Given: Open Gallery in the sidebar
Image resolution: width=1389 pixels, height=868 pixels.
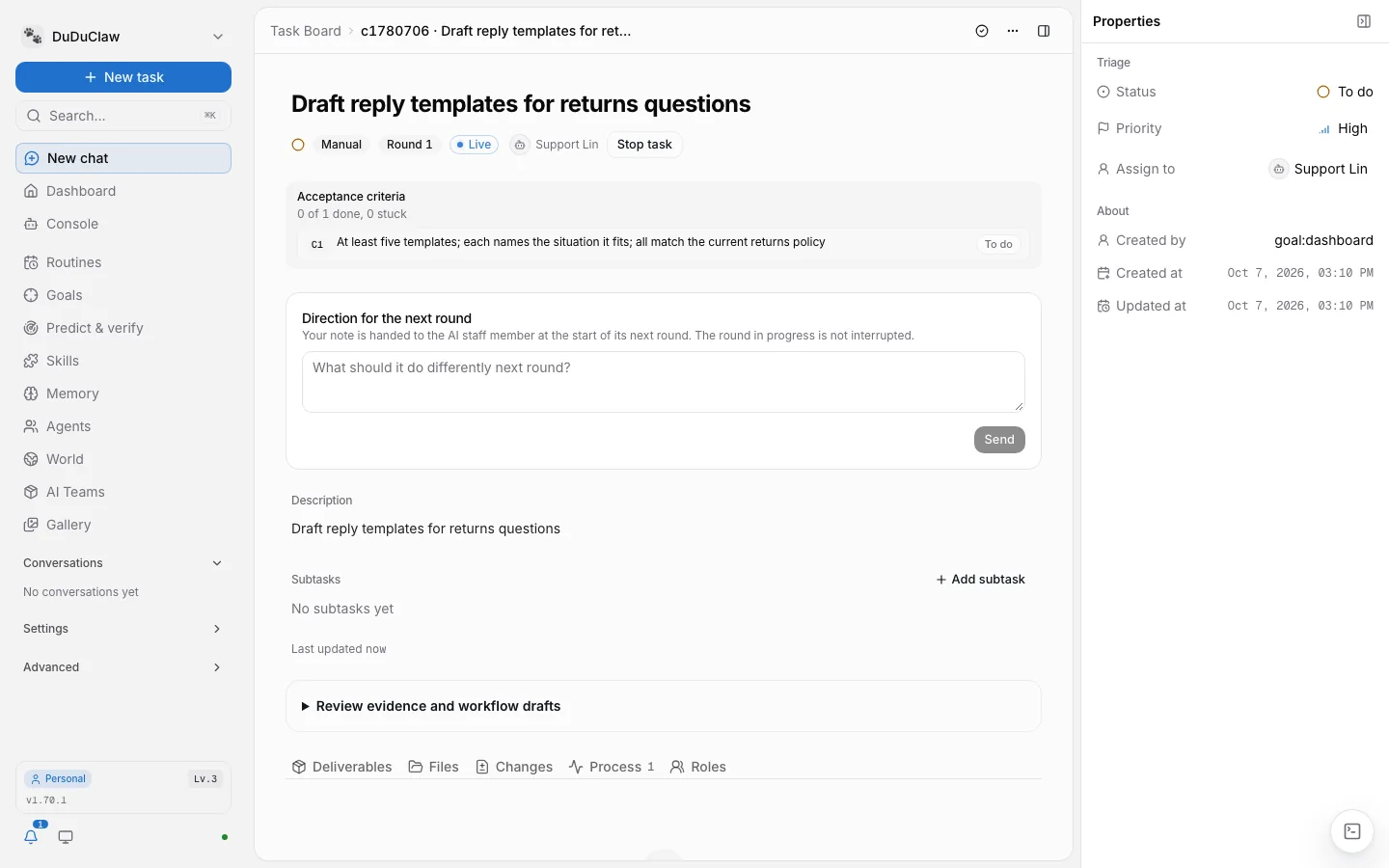Looking at the screenshot, I should (x=123, y=525).
